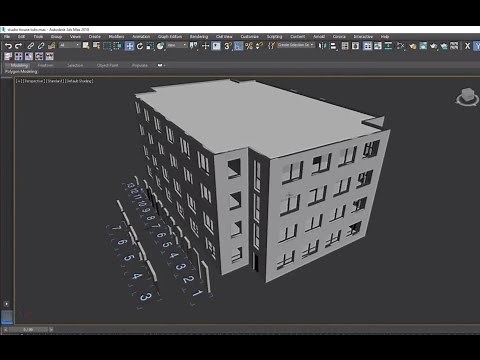Image resolution: width=480 pixels, height=360 pixels.
Task: Restrict movement to the Y axis
Action: pos(477,46)
